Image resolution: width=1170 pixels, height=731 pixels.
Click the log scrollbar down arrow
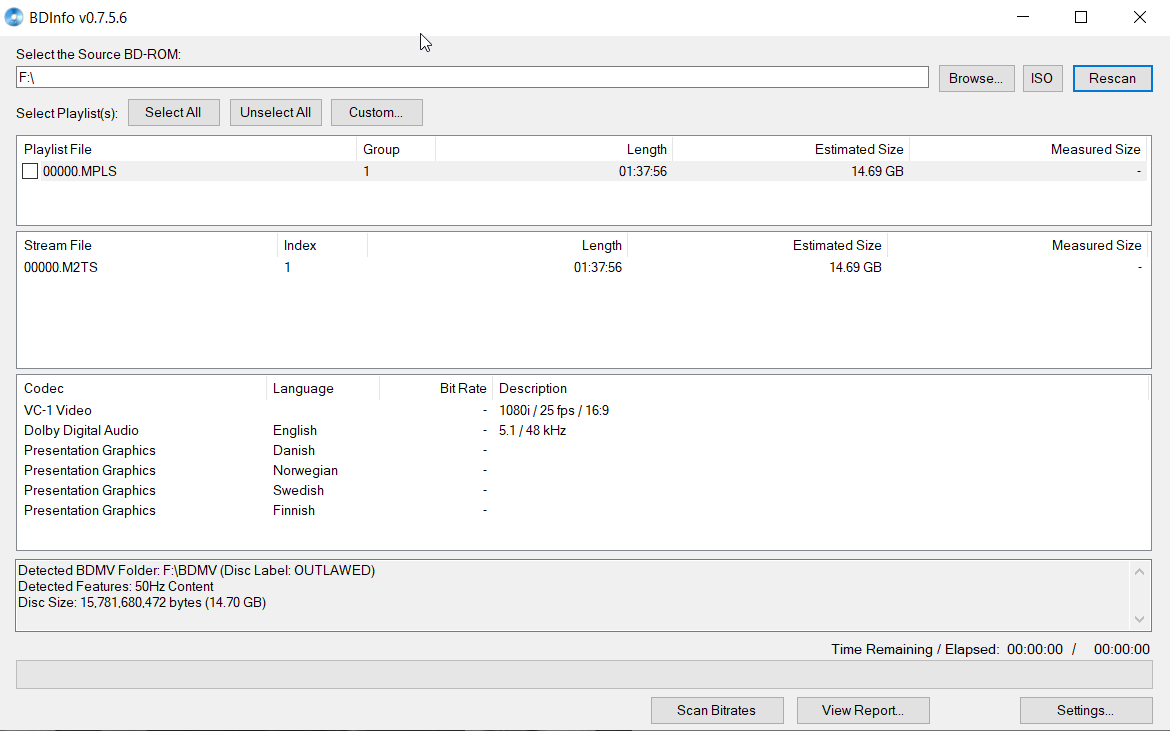point(1139,619)
